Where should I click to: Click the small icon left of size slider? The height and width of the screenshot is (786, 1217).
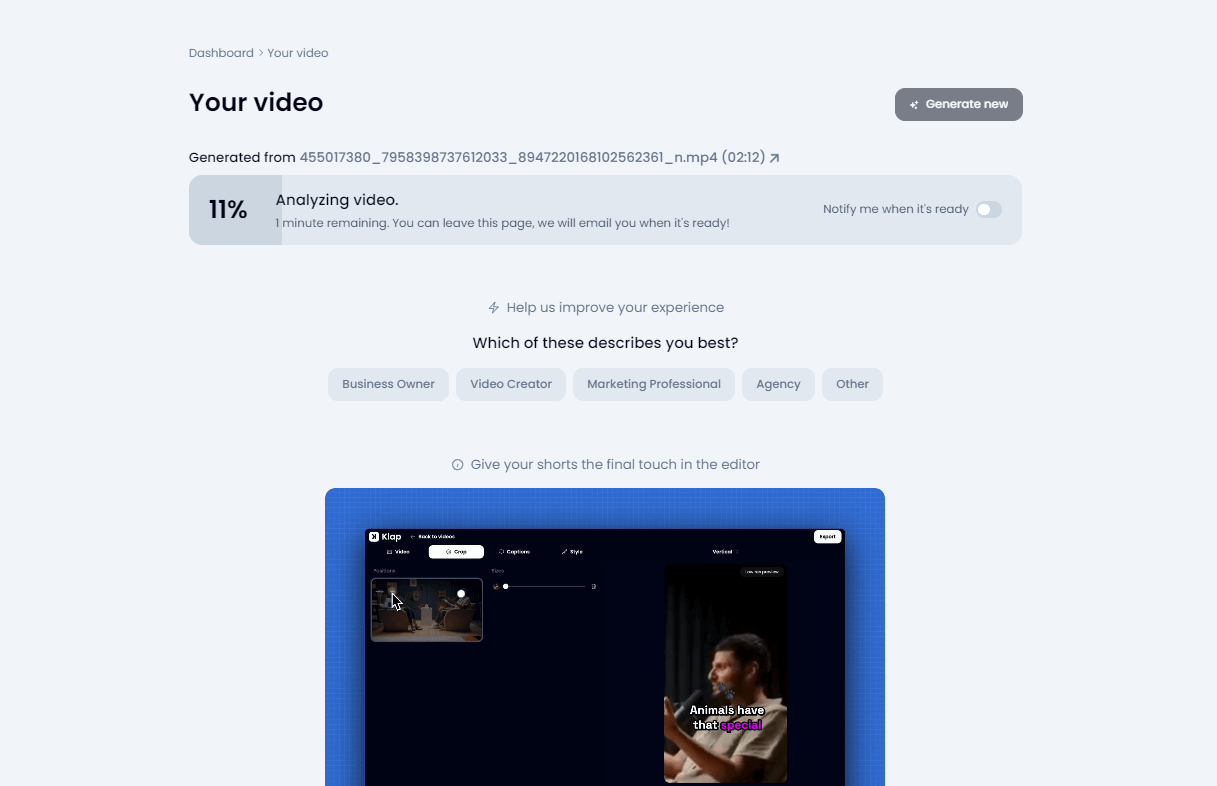(496, 587)
